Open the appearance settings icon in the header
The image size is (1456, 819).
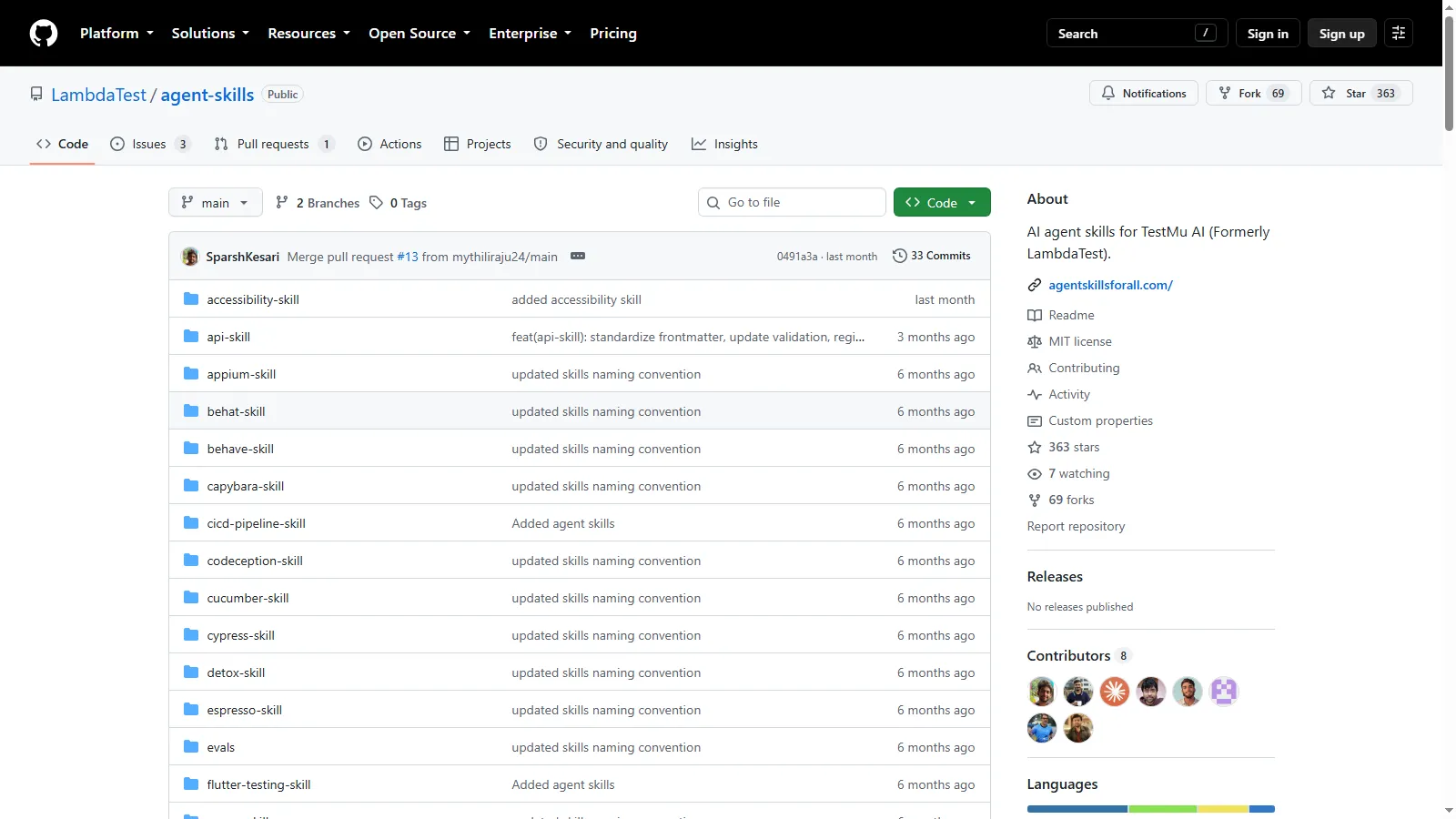1399,34
